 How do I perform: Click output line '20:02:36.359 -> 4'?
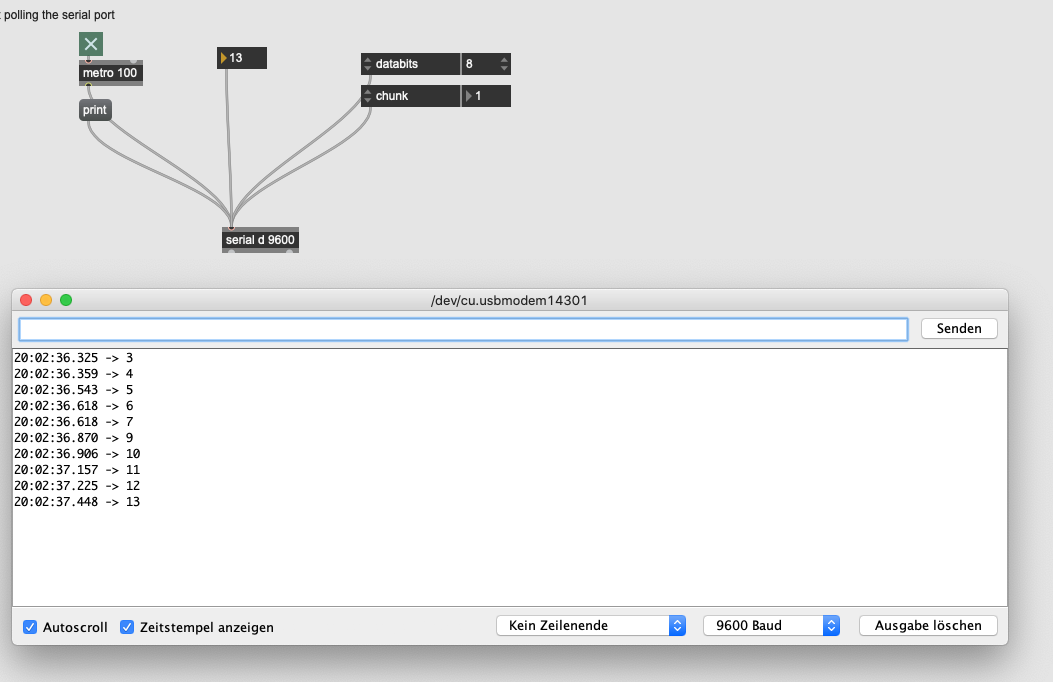pyautogui.click(x=74, y=374)
